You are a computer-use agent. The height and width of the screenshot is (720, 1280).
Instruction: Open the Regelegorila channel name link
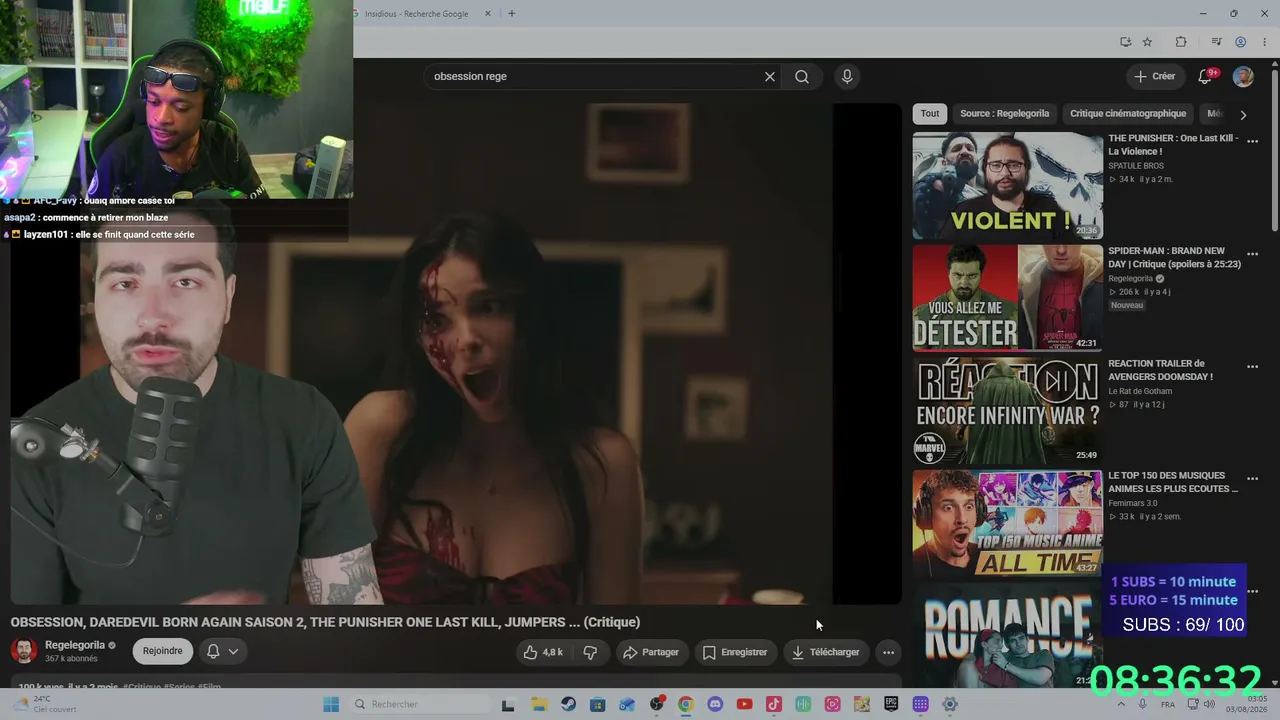pos(75,645)
